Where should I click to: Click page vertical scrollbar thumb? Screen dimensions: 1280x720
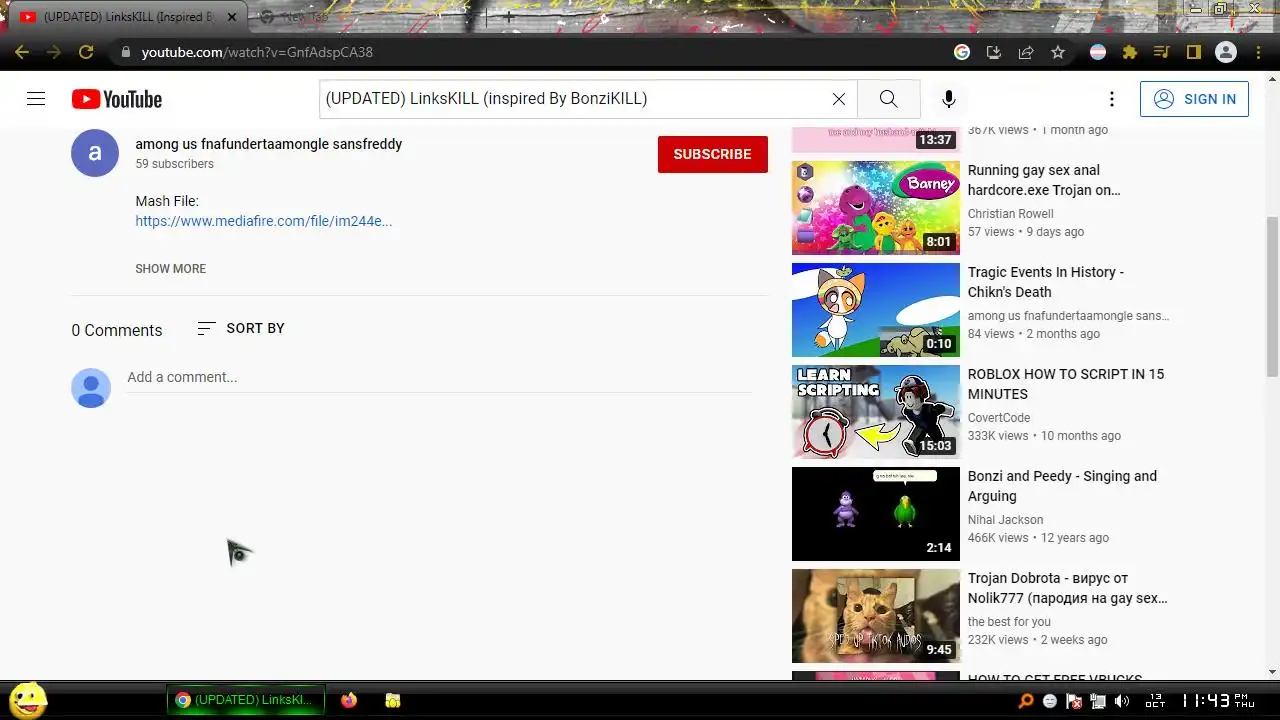1272,295
